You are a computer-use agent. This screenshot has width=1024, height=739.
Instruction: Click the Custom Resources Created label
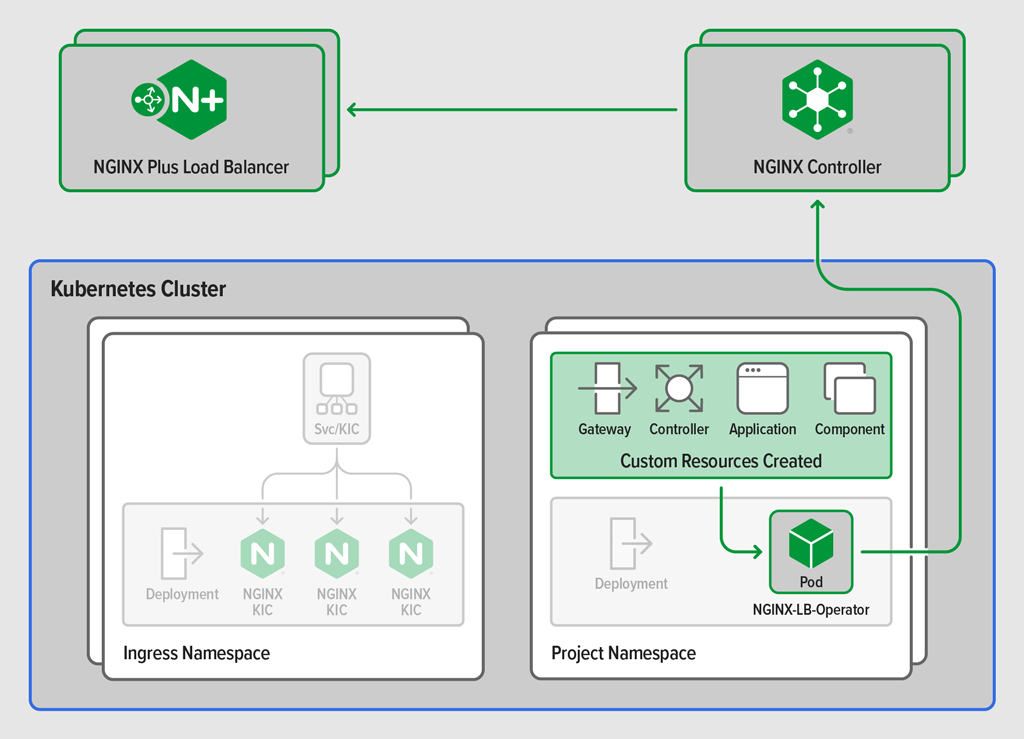pos(721,461)
